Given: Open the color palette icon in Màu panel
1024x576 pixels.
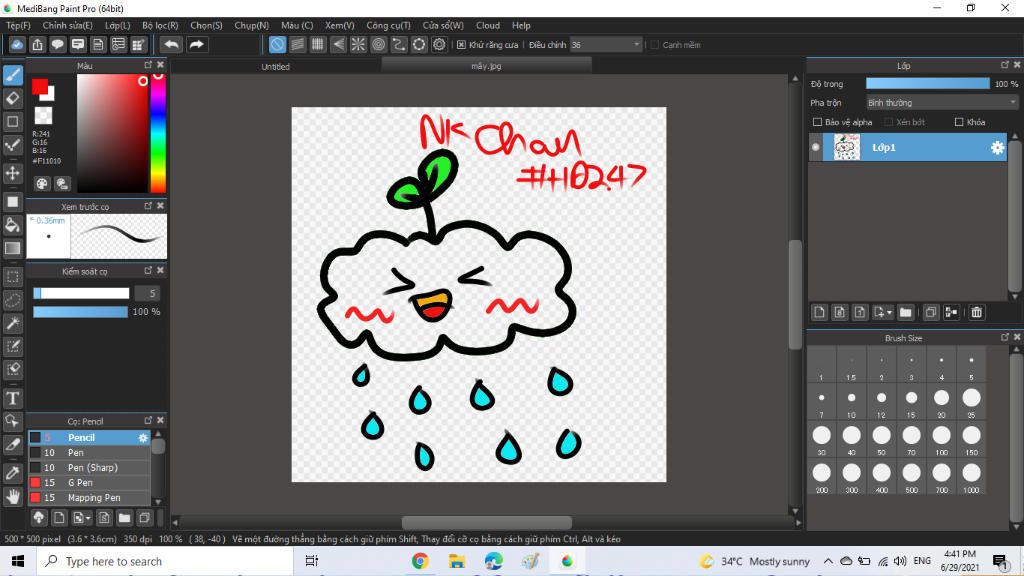Looking at the screenshot, I should coord(42,184).
